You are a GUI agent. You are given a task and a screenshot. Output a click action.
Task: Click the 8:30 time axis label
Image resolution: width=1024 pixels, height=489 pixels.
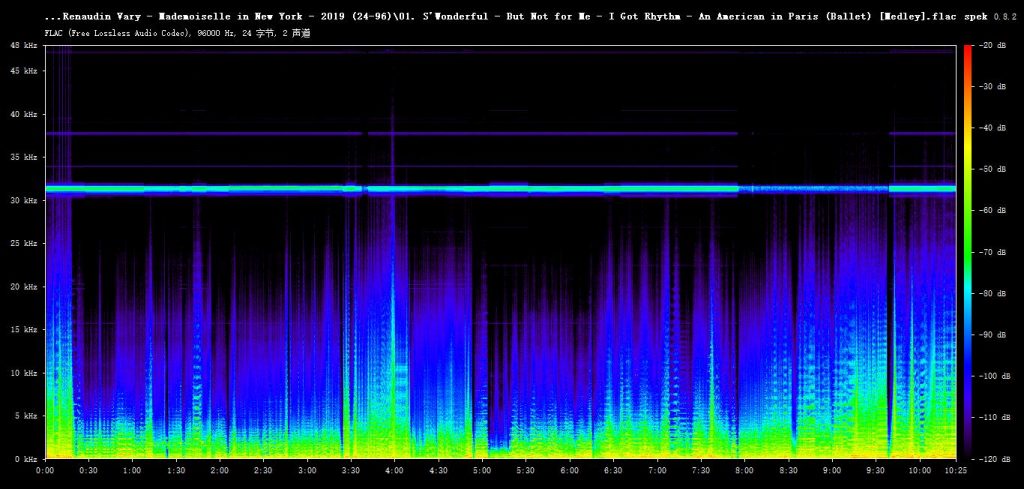(789, 470)
